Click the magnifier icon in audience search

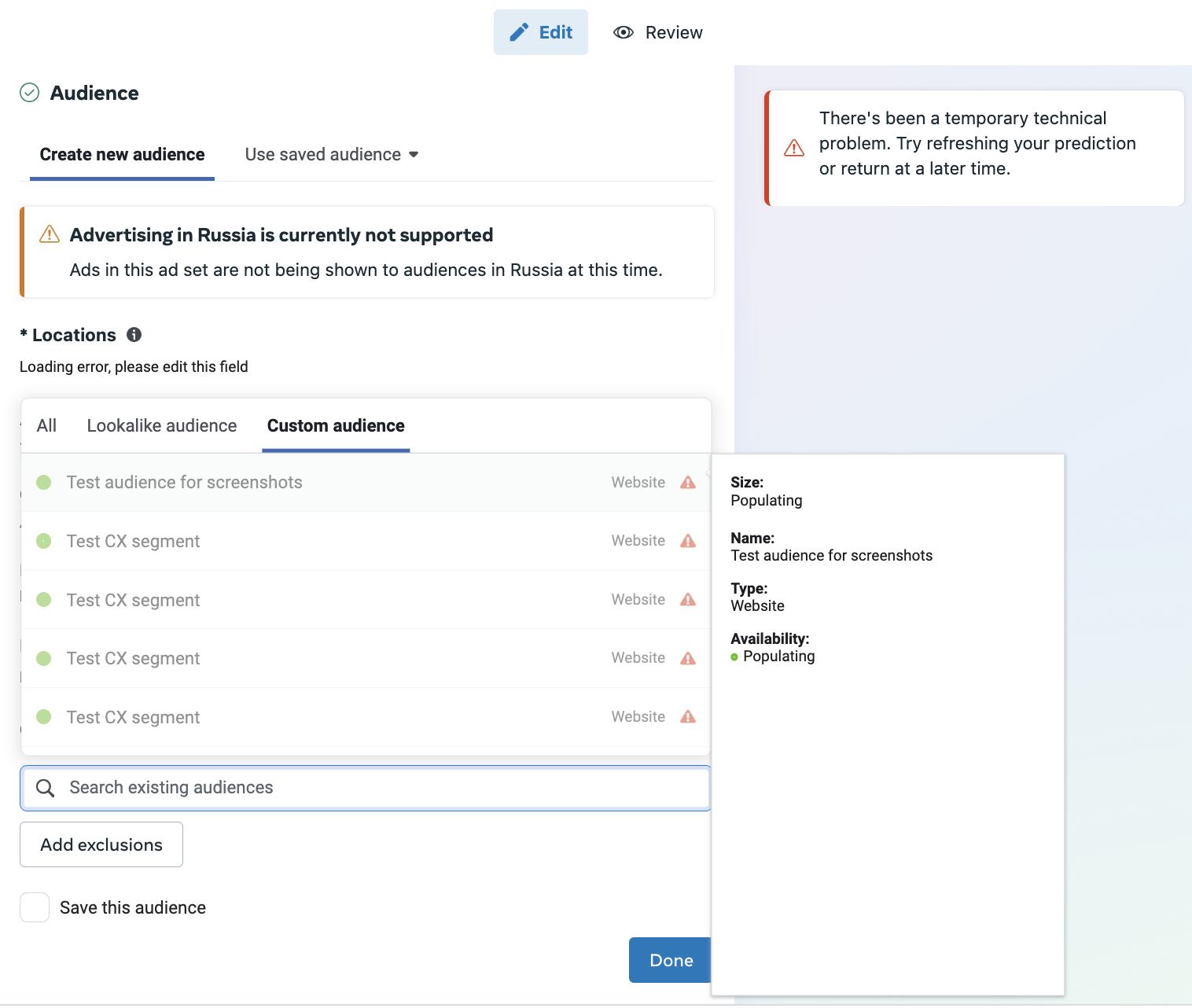point(46,788)
